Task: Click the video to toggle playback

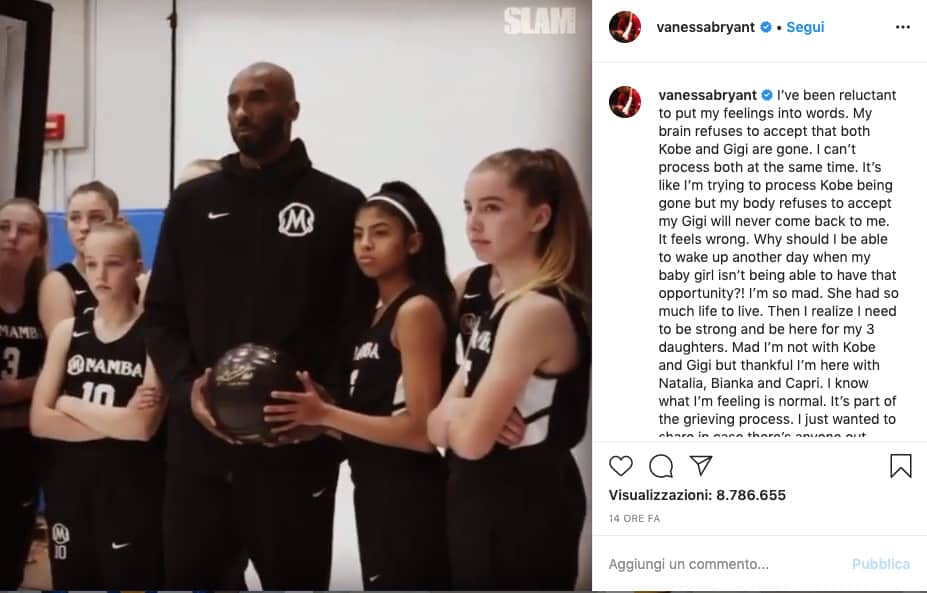Action: (296, 296)
